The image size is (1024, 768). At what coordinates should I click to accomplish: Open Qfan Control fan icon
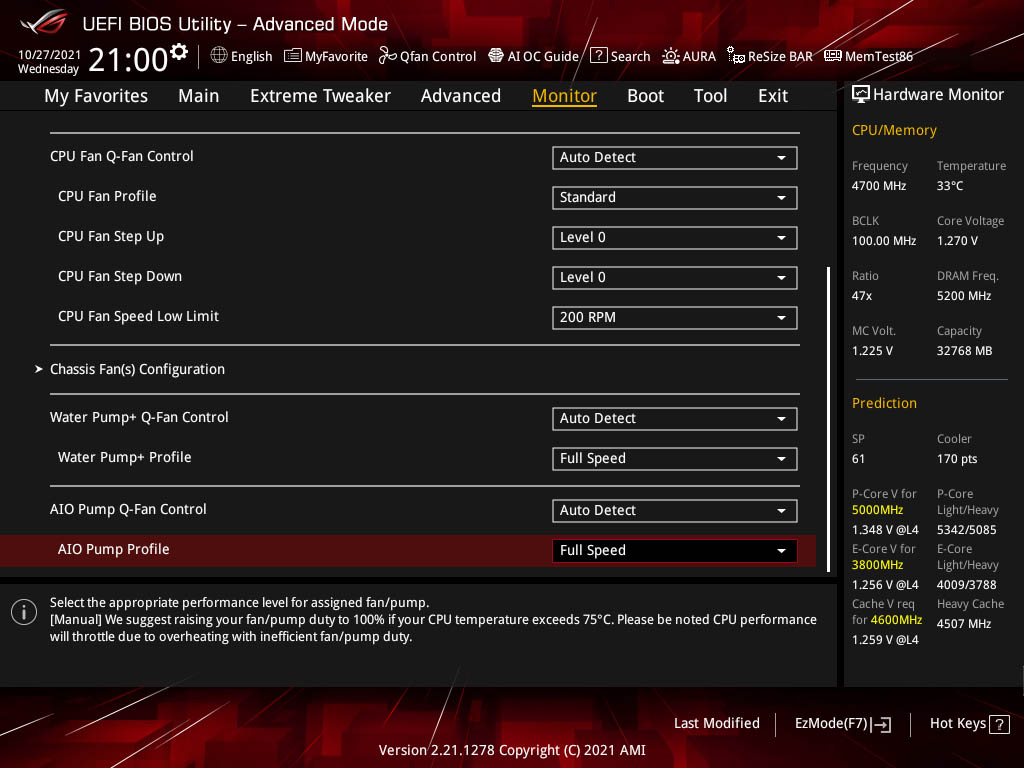(387, 56)
